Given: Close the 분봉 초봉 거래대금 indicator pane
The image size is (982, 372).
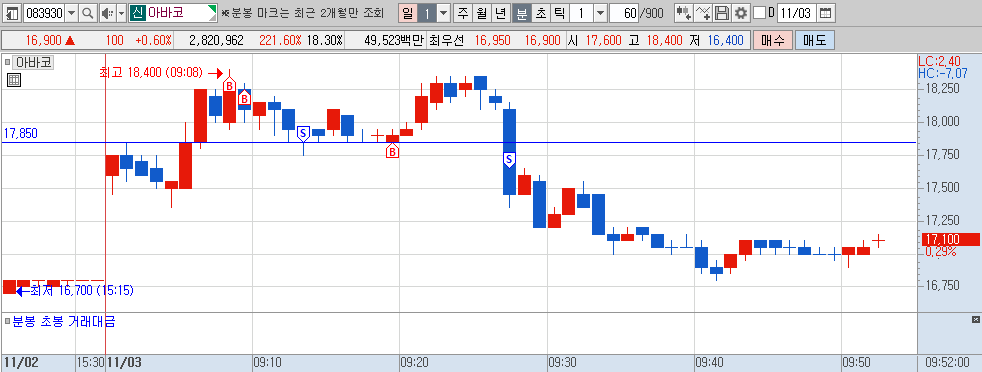Looking at the screenshot, I should 975,320.
